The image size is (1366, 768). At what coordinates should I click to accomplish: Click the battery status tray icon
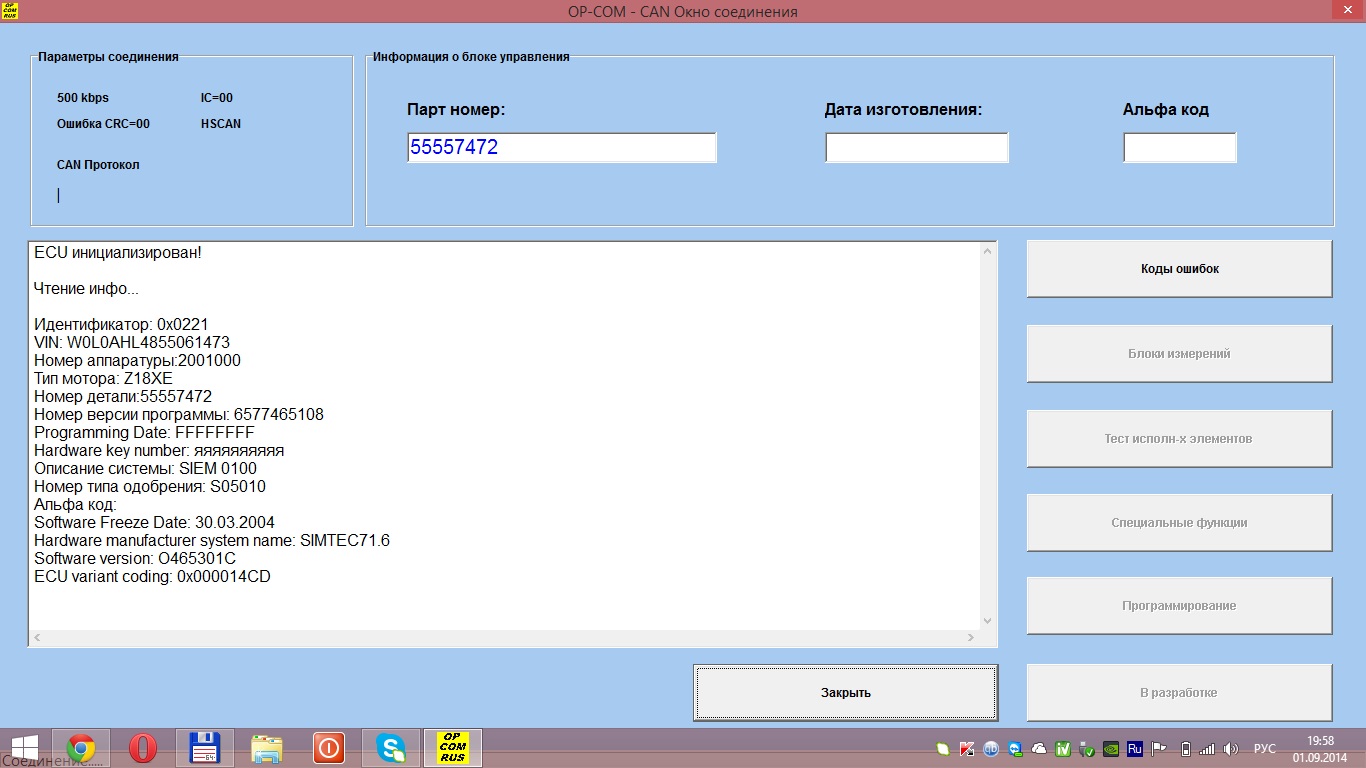pyautogui.click(x=1186, y=748)
